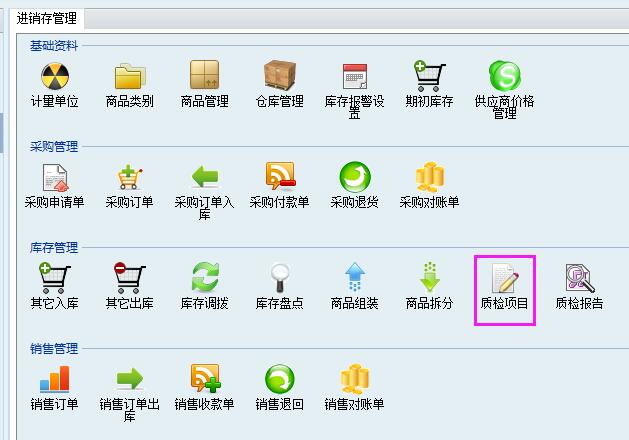Open the 计量单位 radiation icon

[x=55, y=76]
